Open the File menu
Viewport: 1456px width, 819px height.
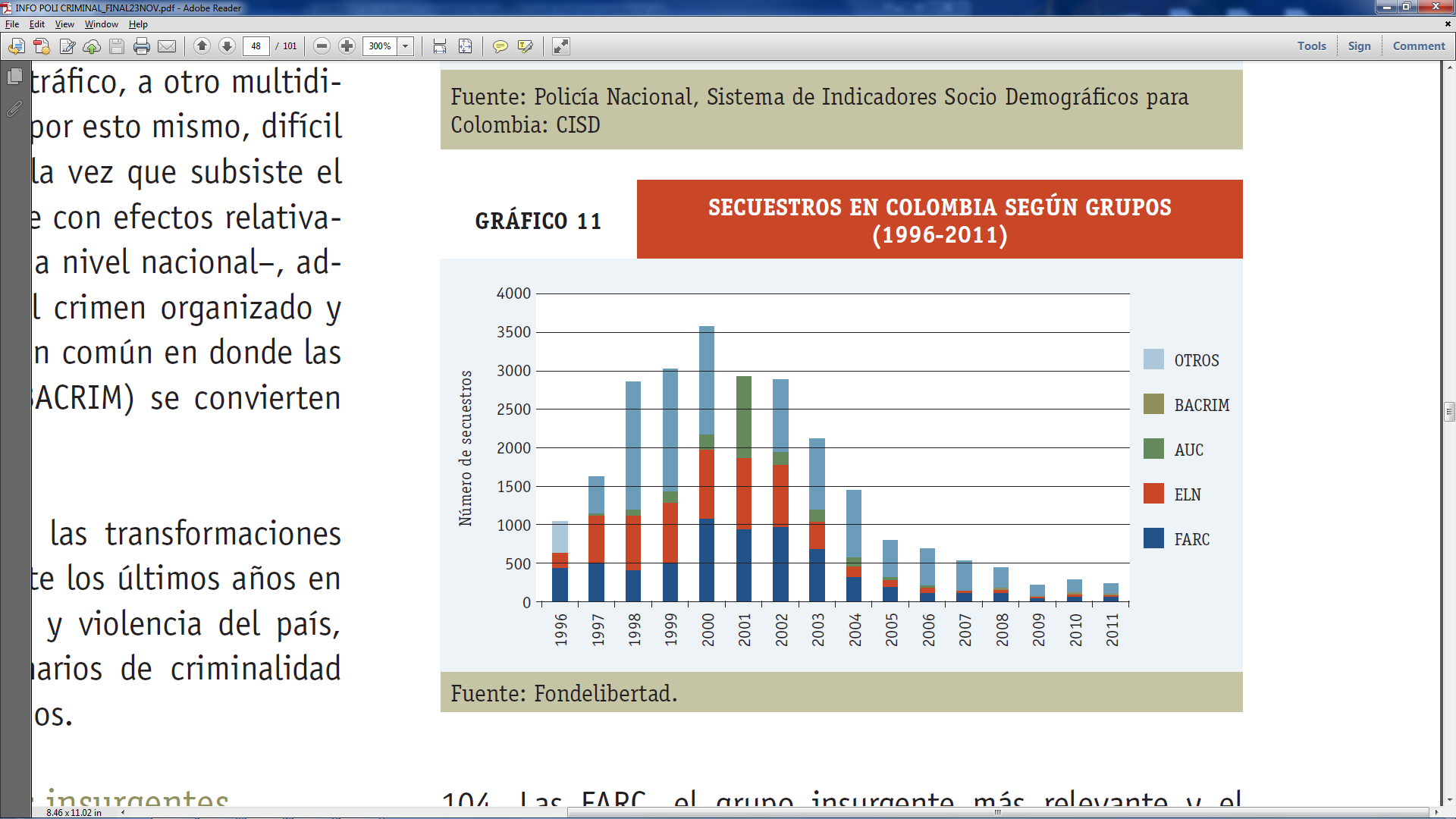[x=12, y=24]
